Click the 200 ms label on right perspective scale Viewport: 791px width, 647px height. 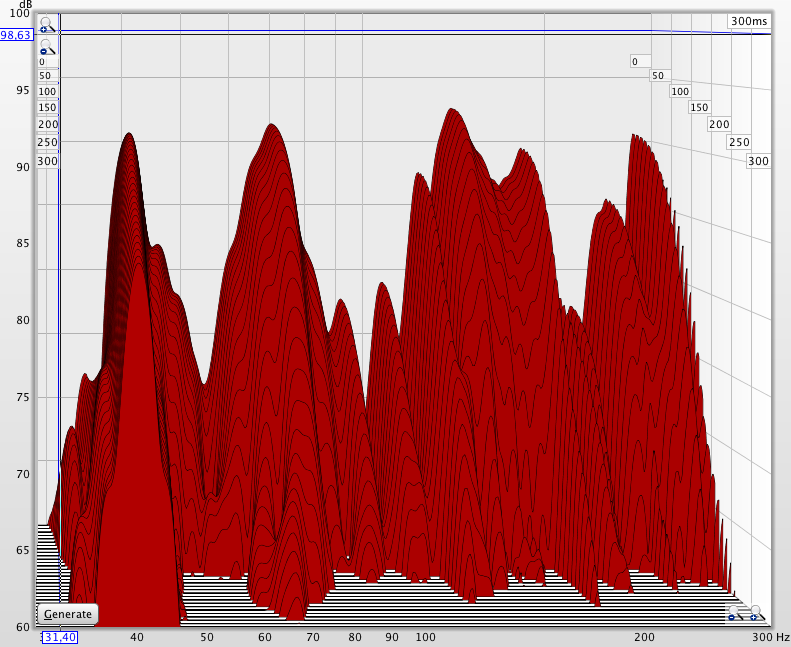(719, 125)
